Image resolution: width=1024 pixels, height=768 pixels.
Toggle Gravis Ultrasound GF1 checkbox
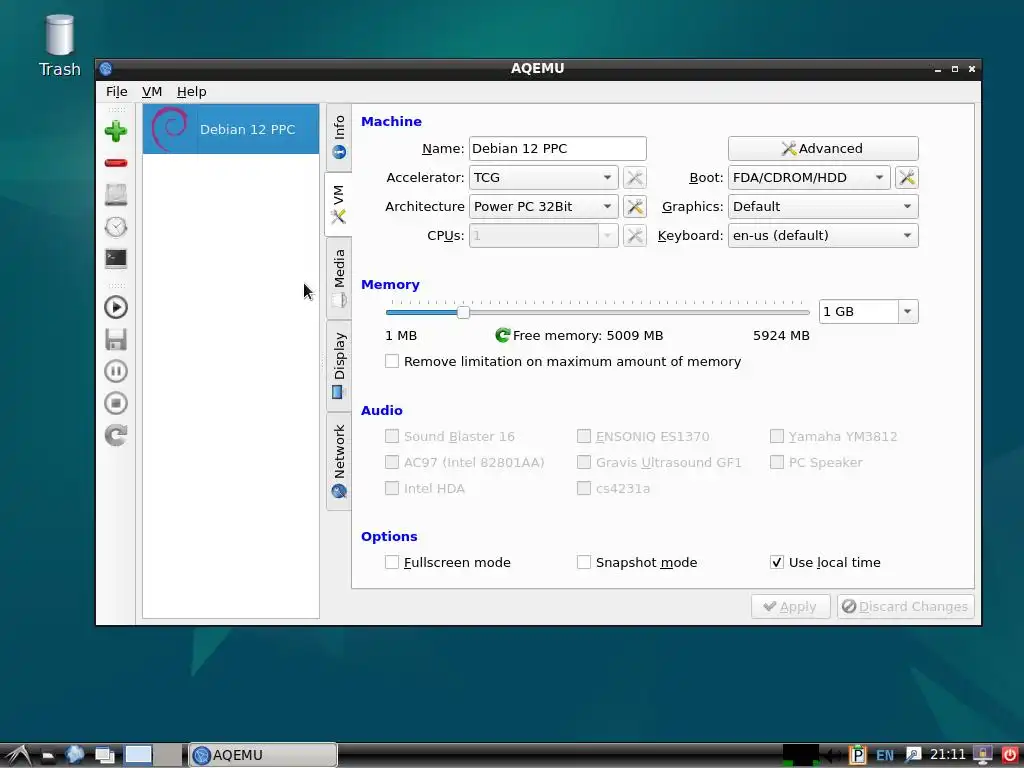[584, 462]
